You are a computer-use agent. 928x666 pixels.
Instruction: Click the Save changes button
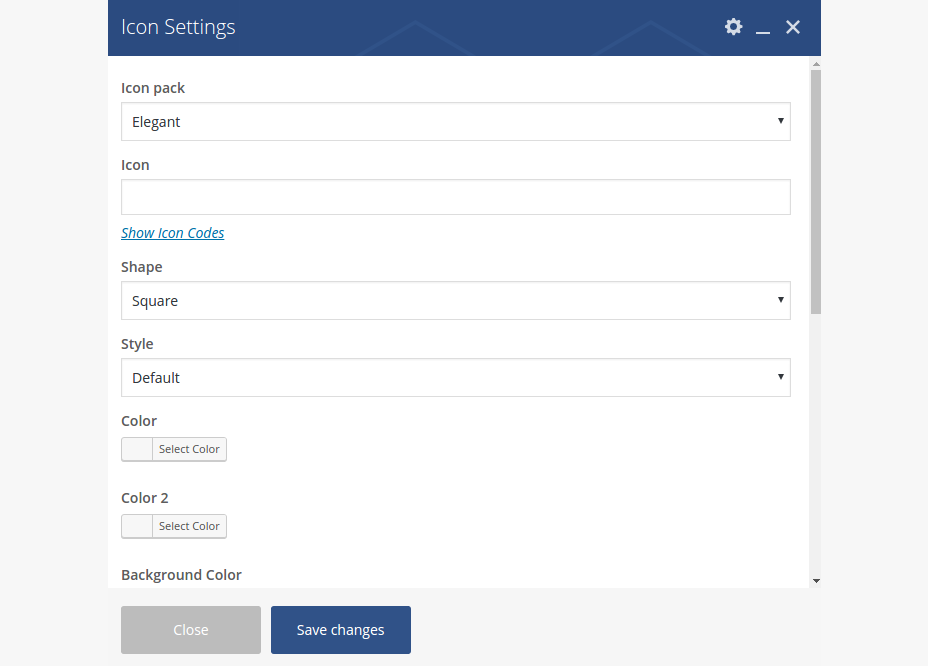pyautogui.click(x=340, y=630)
